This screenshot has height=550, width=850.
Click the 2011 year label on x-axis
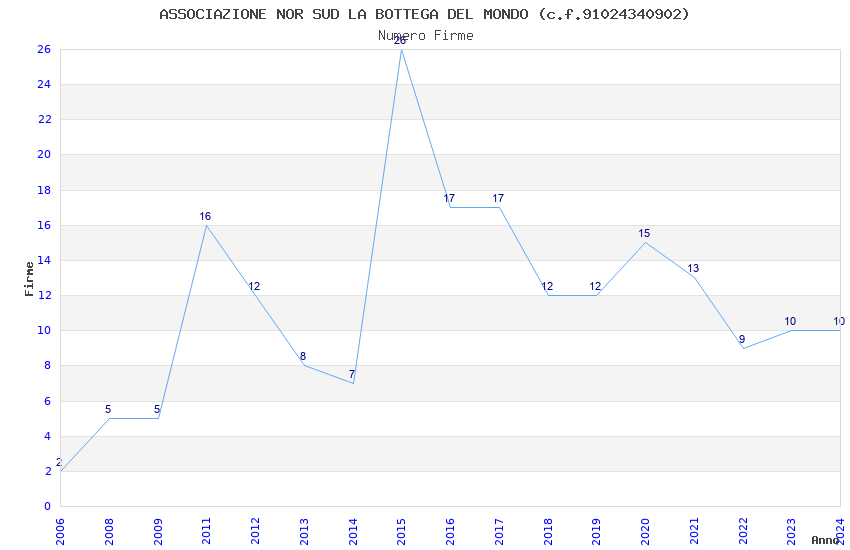point(207,531)
